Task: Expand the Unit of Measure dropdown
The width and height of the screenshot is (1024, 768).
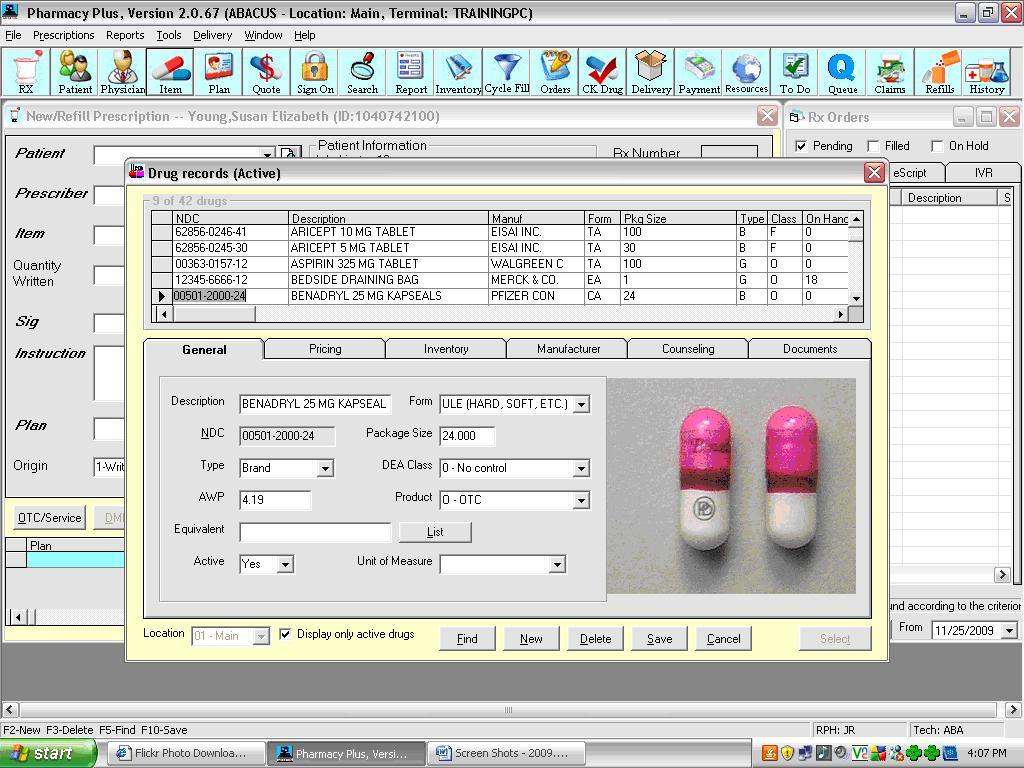Action: pyautogui.click(x=557, y=564)
